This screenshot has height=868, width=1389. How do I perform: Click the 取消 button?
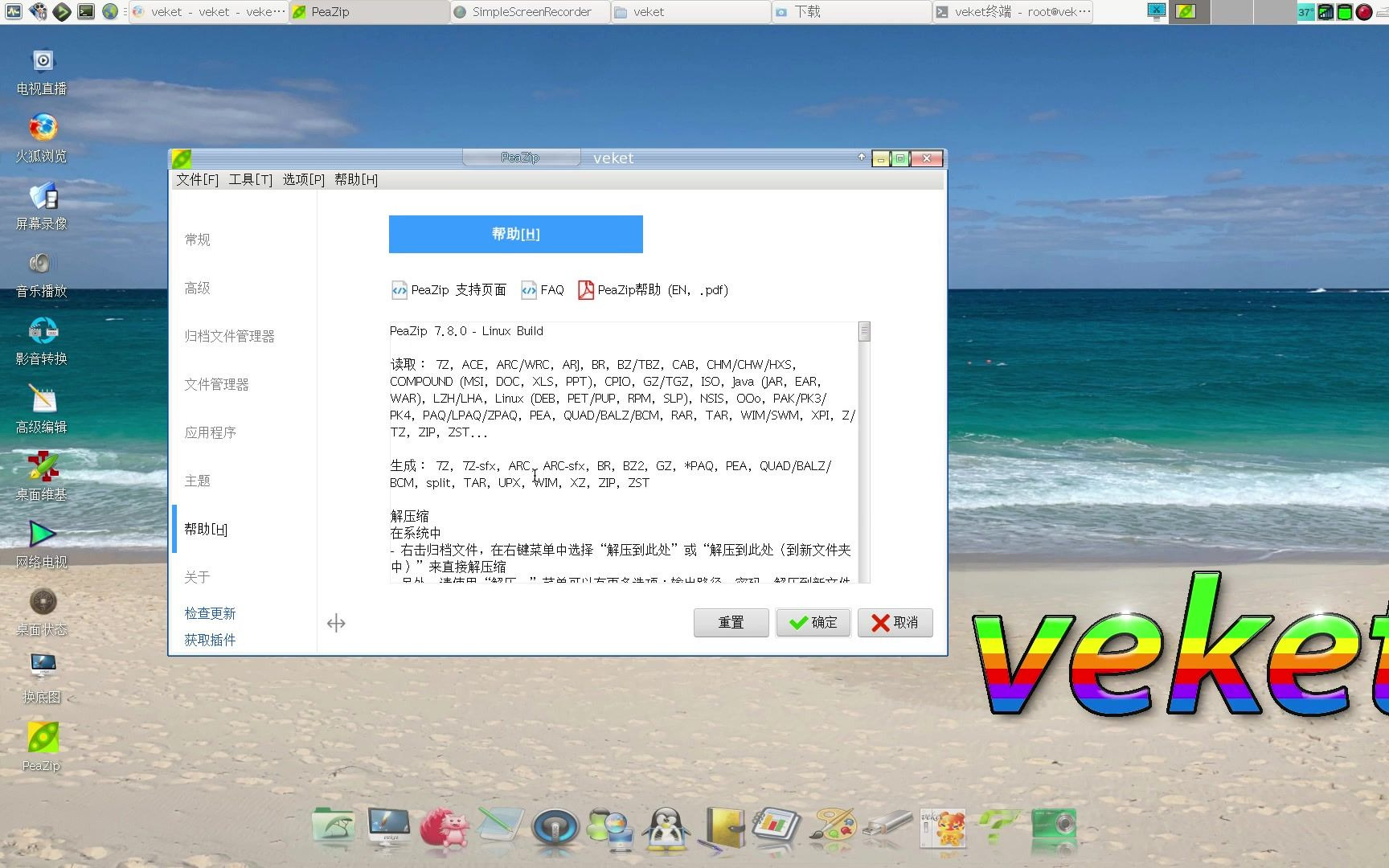pyautogui.click(x=895, y=622)
